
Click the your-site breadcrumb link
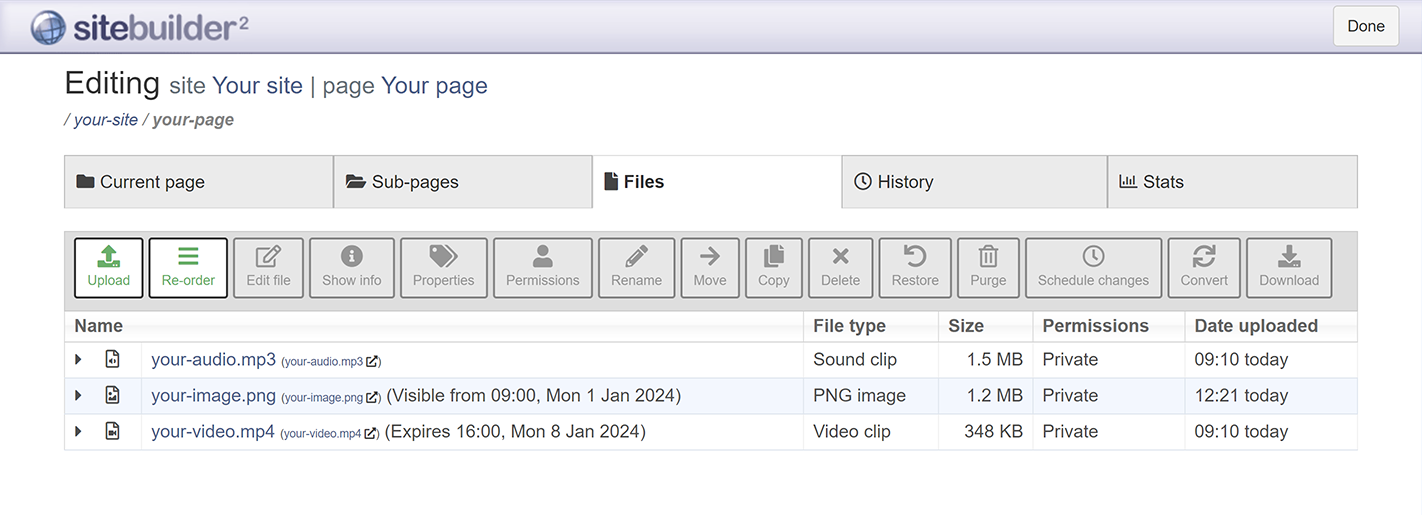pos(105,120)
